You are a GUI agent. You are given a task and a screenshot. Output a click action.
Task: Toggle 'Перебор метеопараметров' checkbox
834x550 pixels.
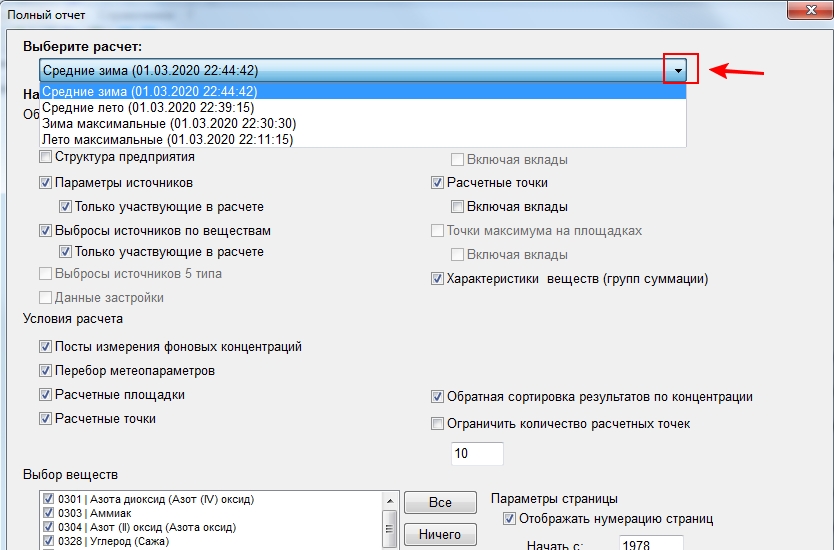click(46, 371)
